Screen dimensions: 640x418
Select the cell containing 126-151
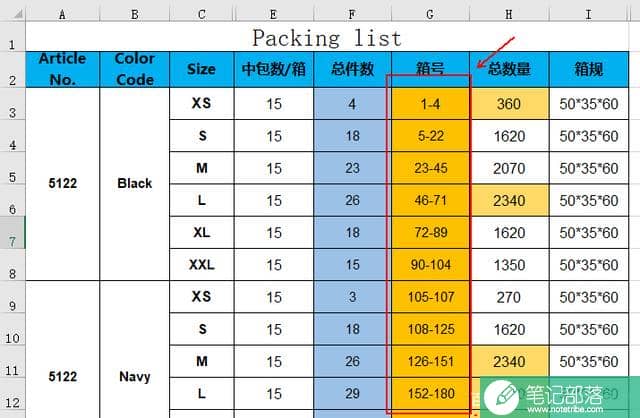430,361
